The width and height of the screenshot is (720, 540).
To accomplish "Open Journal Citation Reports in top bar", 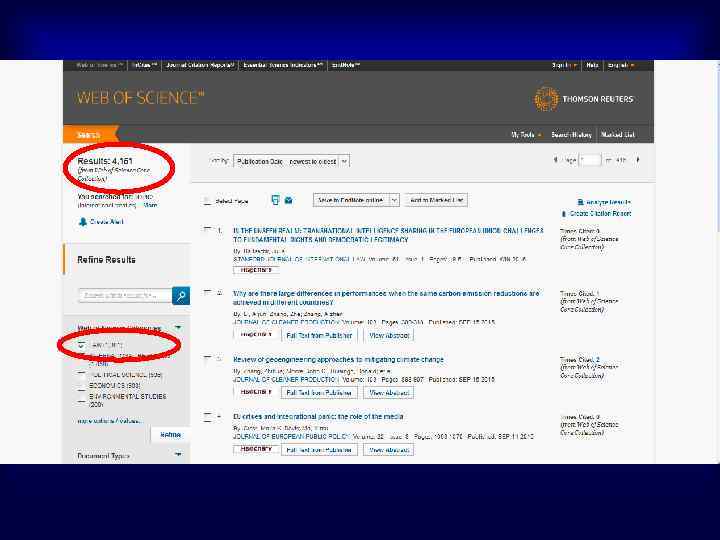I will (x=200, y=65).
